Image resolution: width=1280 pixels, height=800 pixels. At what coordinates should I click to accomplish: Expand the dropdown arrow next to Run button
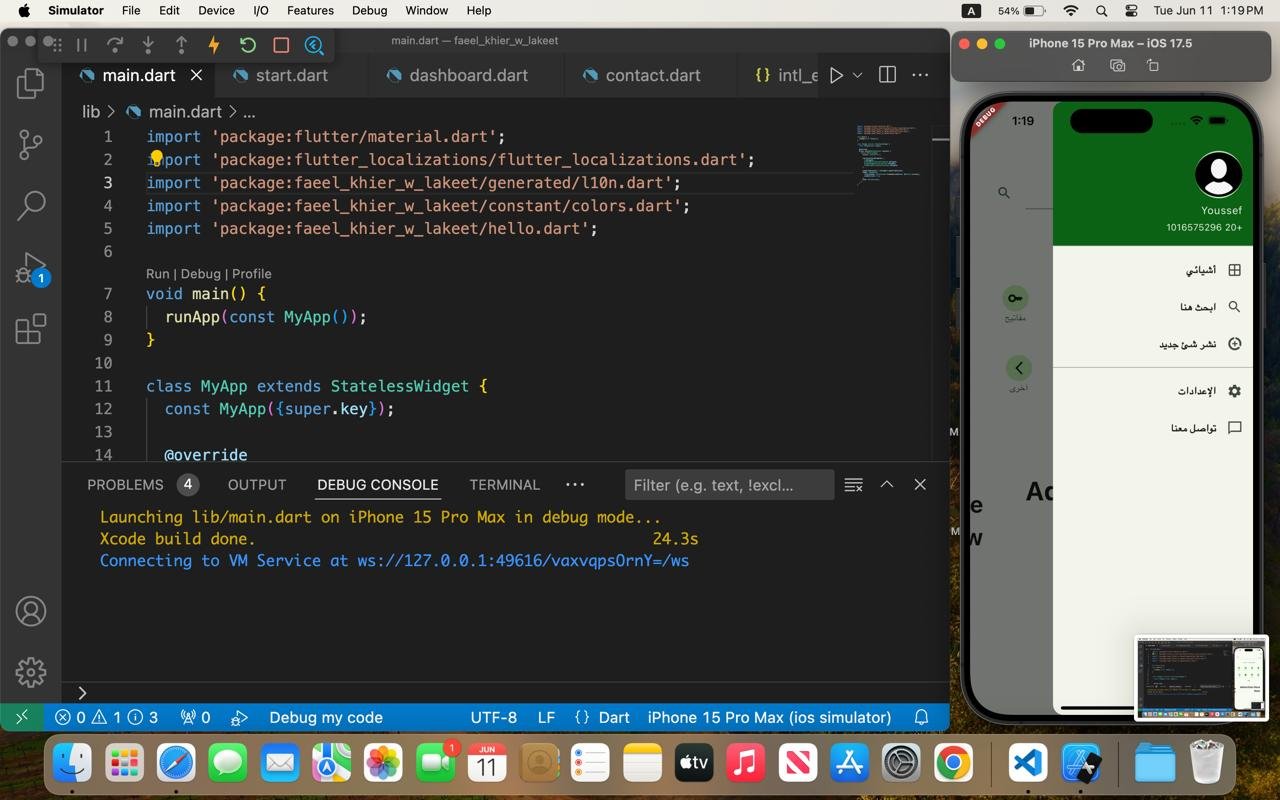click(858, 75)
